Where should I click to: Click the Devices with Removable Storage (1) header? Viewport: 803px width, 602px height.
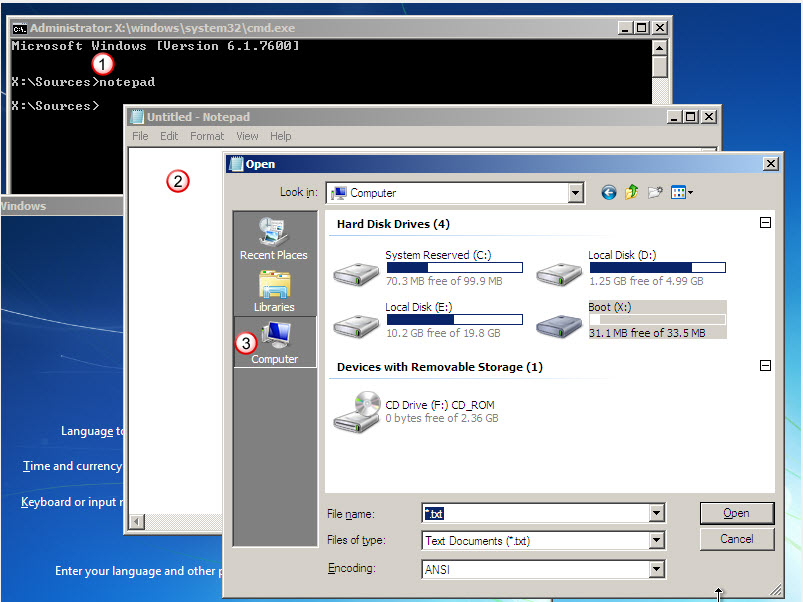click(440, 367)
